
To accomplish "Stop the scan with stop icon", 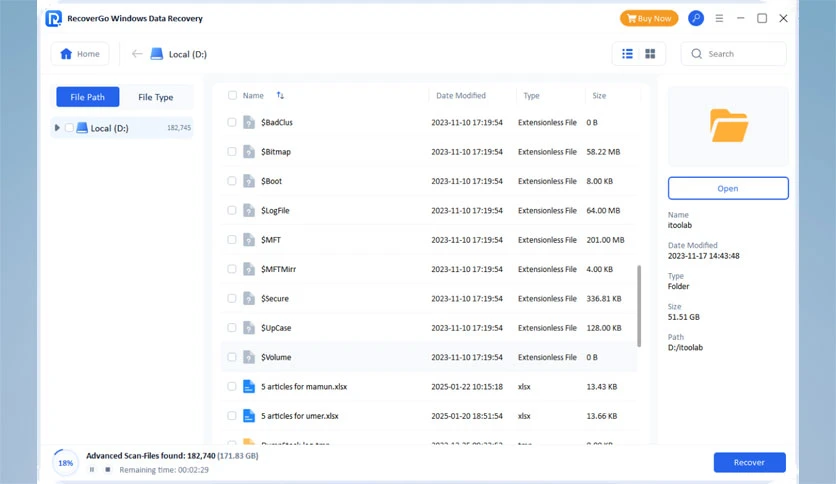I will 108,470.
